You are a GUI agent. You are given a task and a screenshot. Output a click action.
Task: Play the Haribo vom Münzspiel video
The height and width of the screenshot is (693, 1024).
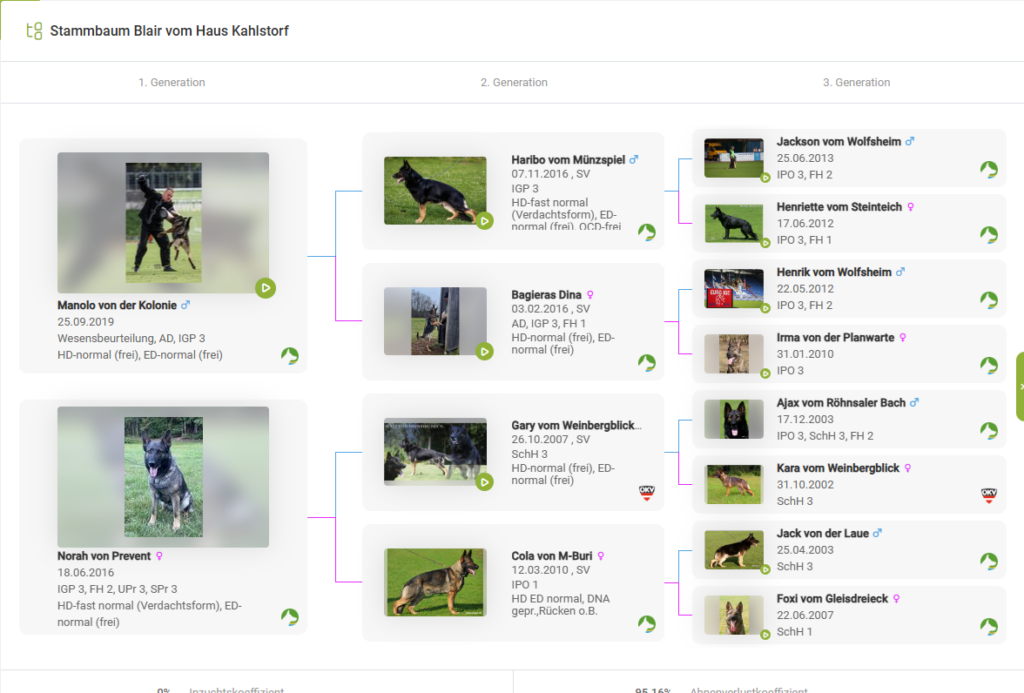(x=484, y=220)
